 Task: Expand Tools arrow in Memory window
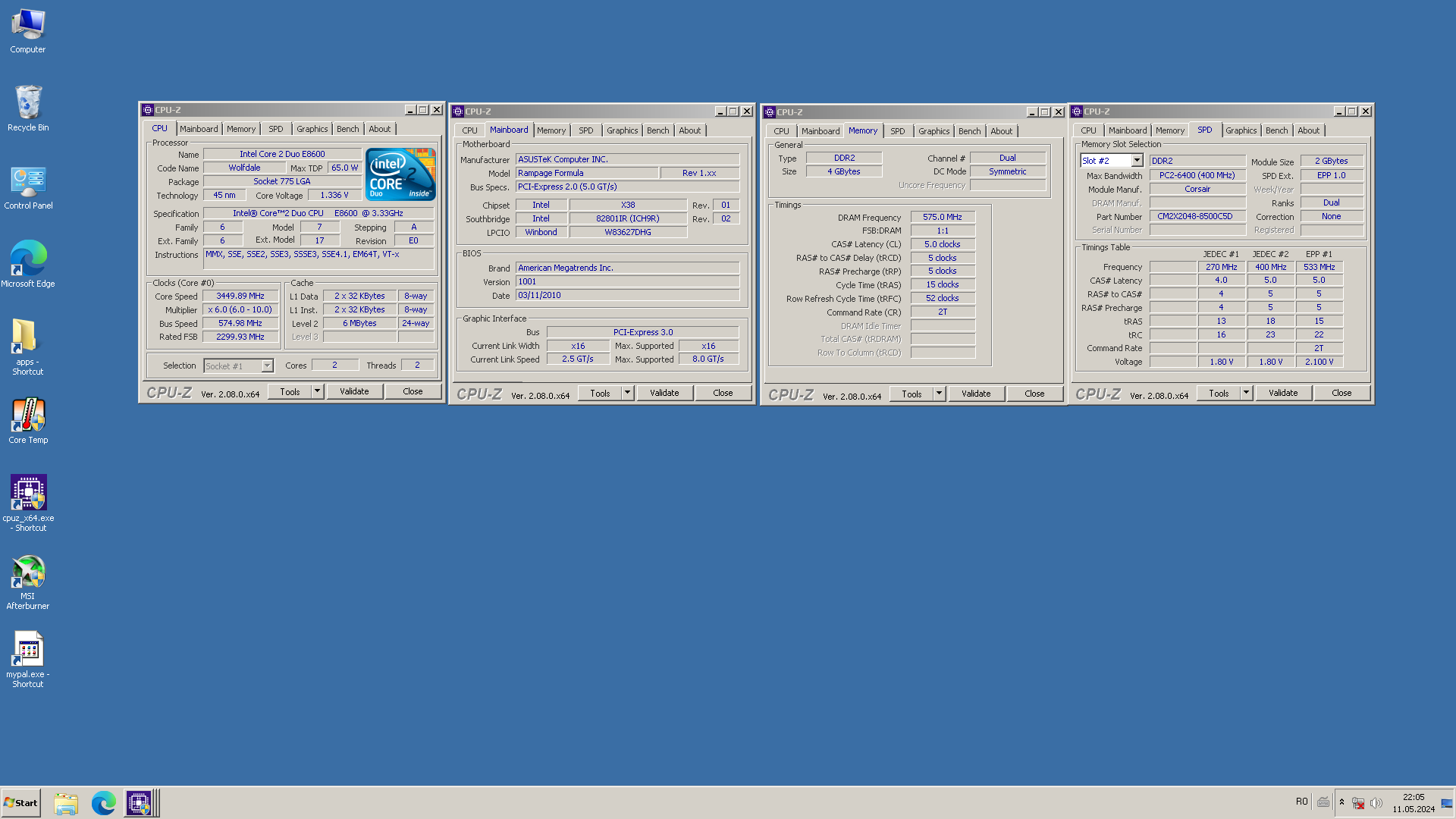940,394
